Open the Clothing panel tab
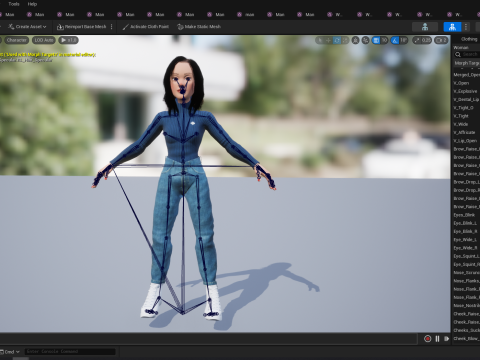Image resolution: width=480 pixels, height=360 pixels. [469, 39]
